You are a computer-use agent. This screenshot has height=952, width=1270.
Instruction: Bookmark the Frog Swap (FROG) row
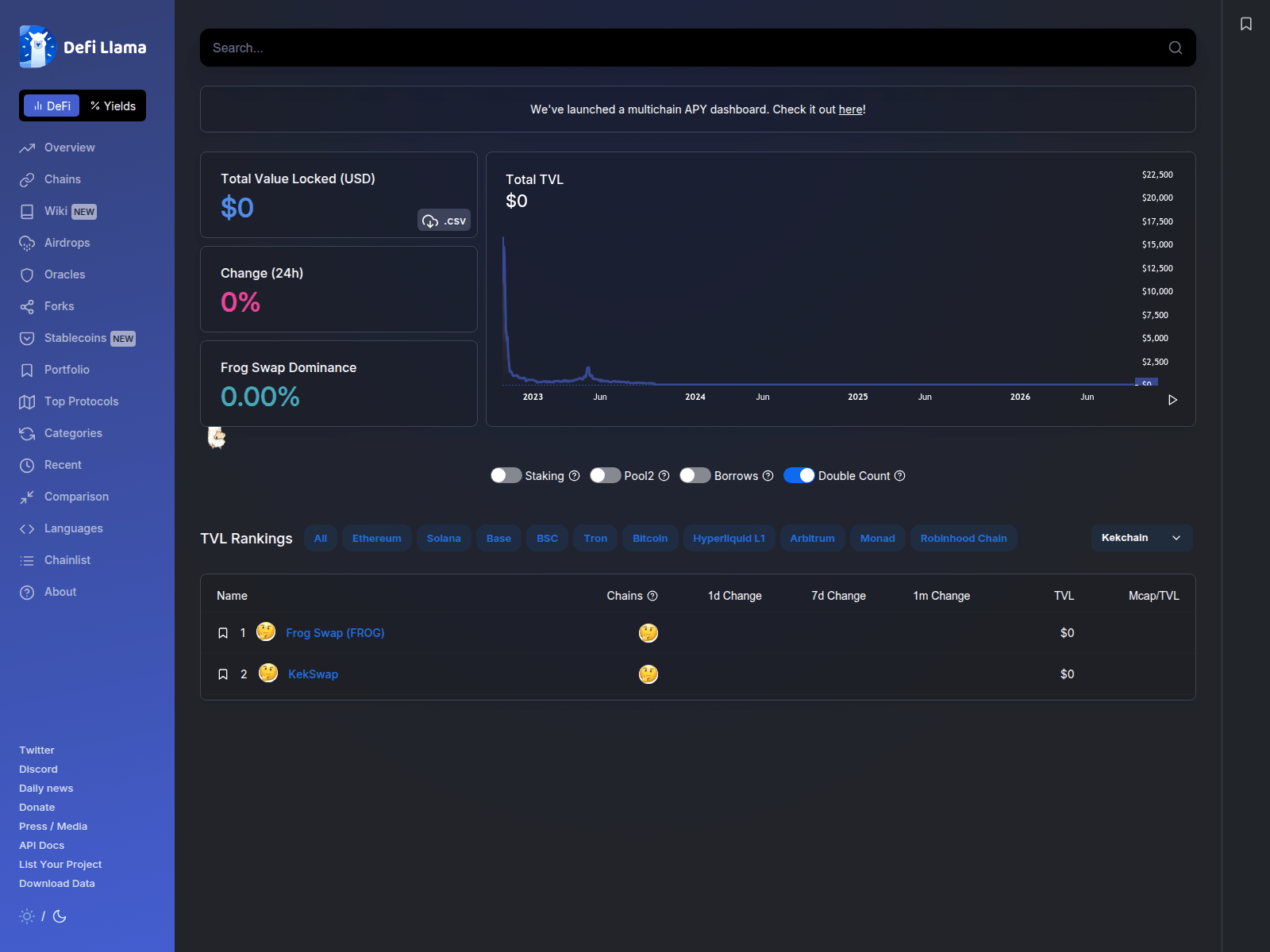click(x=223, y=633)
